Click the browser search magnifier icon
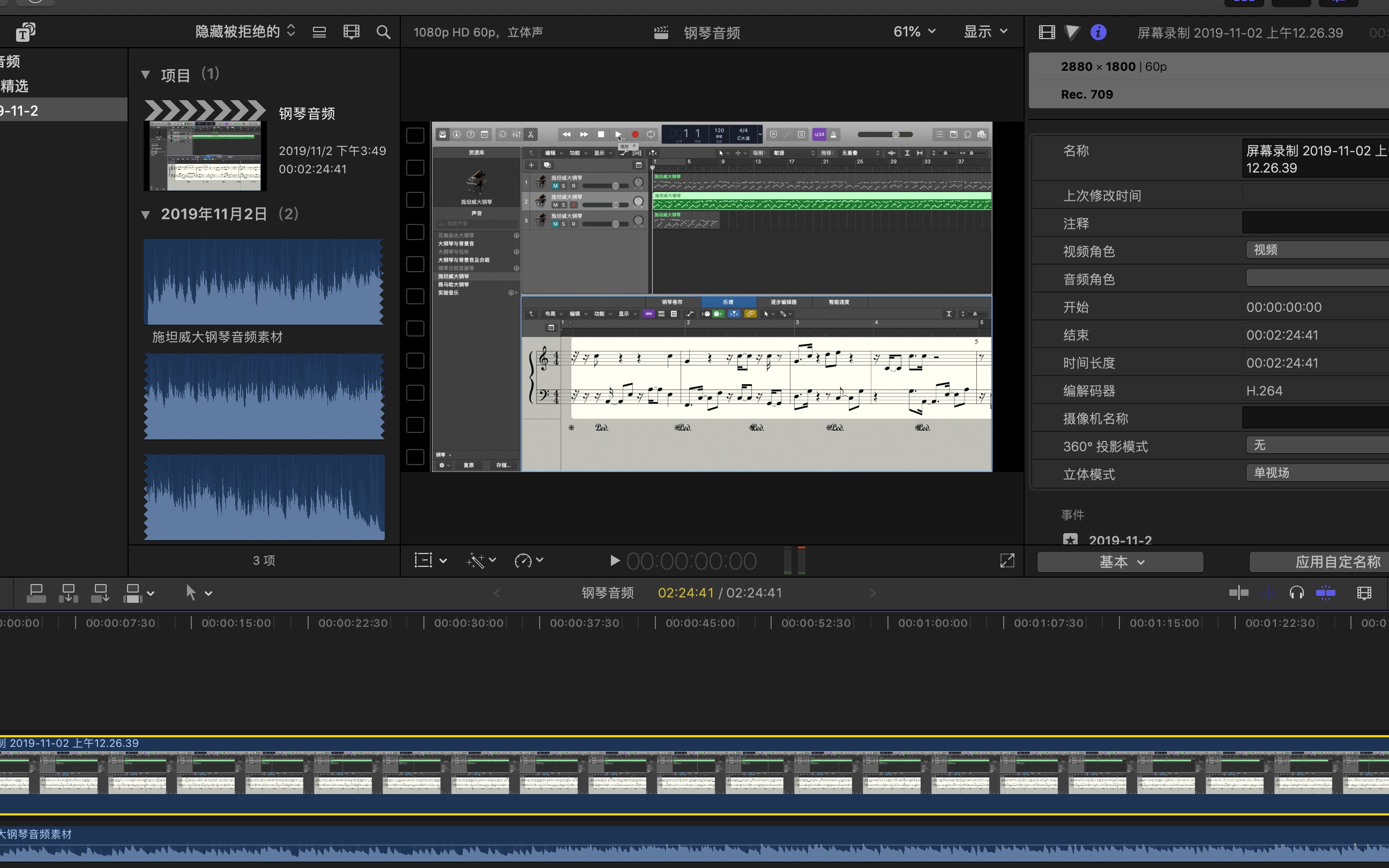The image size is (1389, 868). pos(383,32)
